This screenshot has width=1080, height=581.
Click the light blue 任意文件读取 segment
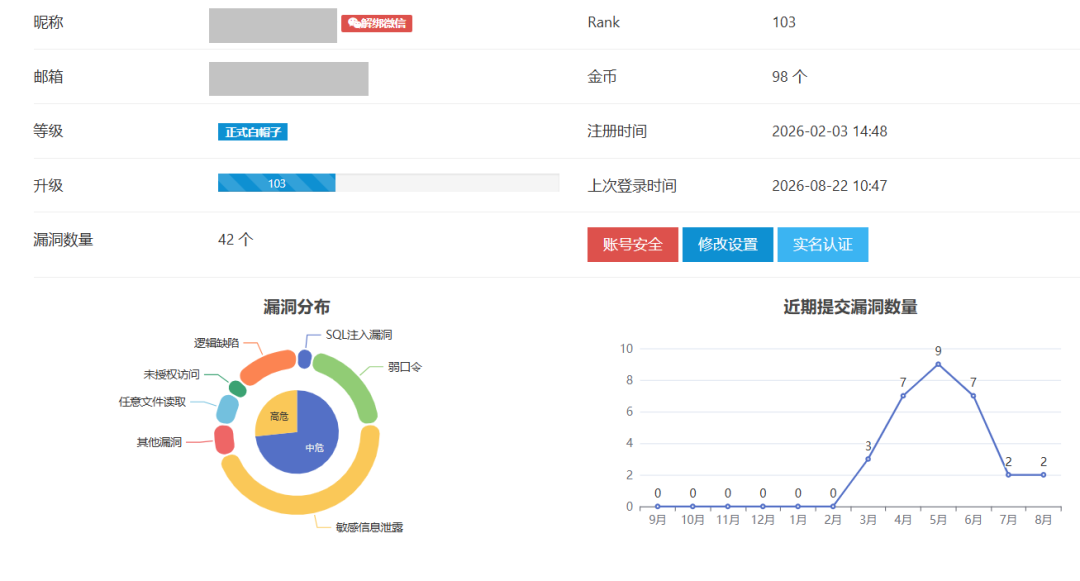[x=227, y=409]
